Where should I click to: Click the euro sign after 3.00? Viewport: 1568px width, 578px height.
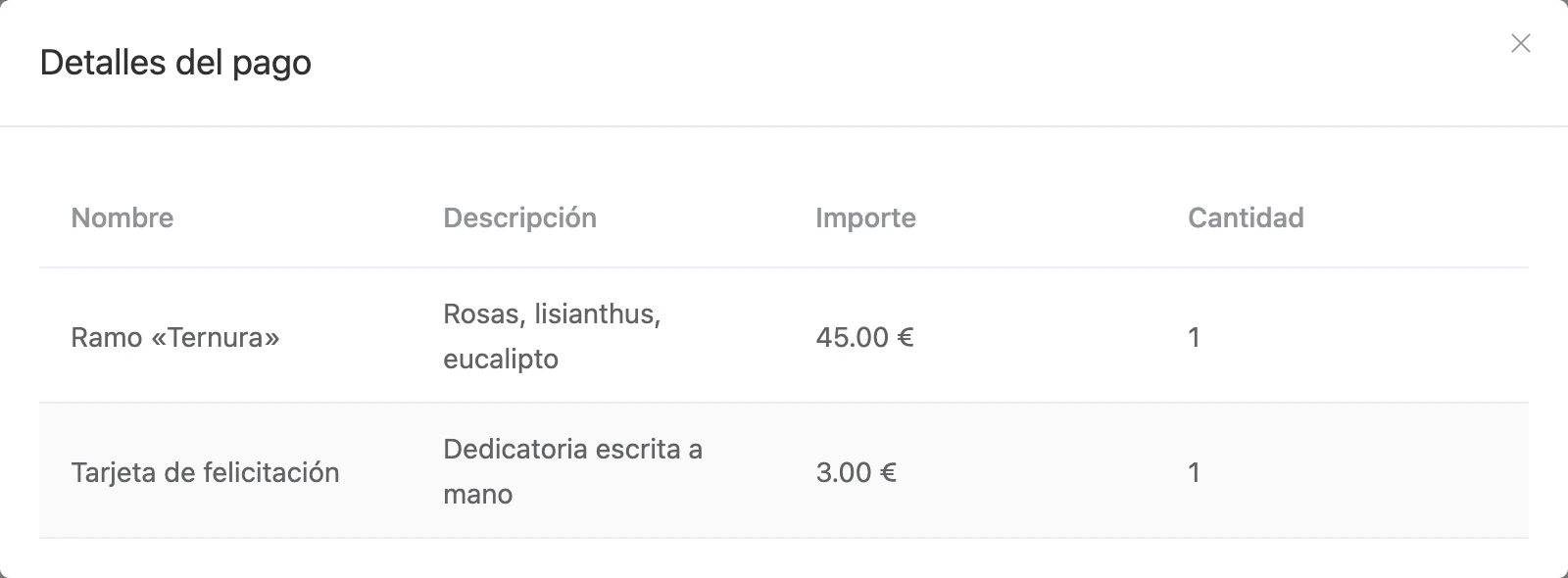click(x=888, y=472)
